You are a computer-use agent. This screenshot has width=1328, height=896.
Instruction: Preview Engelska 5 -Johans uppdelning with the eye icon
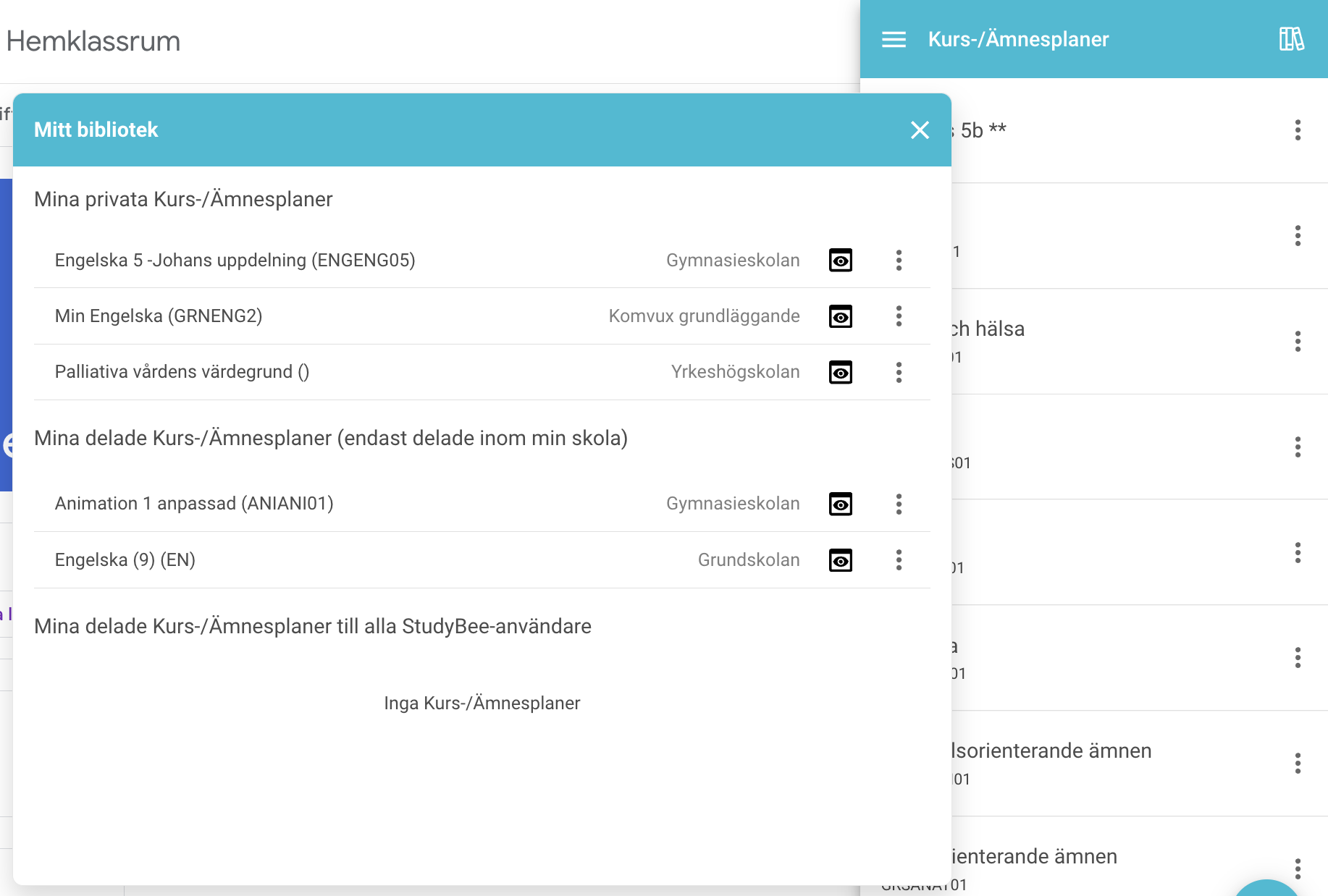coord(840,261)
